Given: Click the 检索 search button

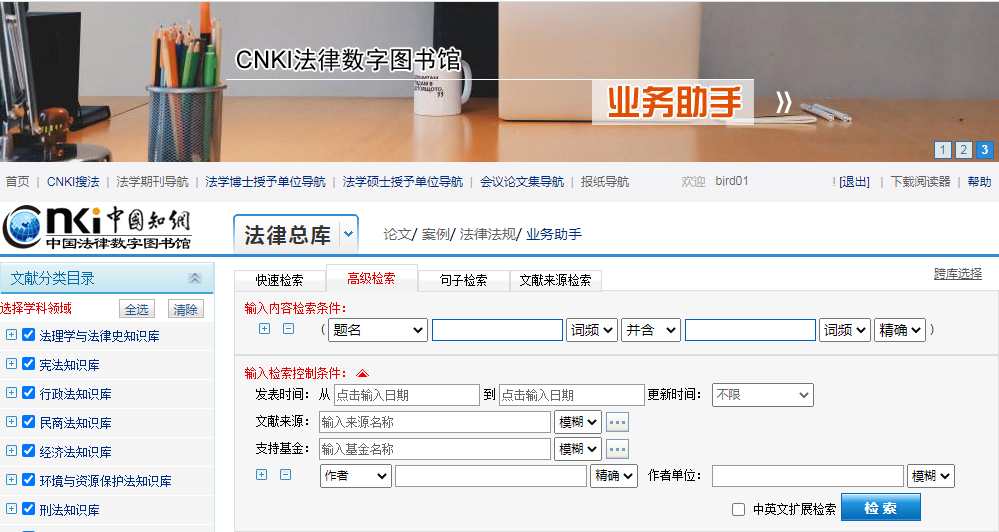Looking at the screenshot, I should (880, 508).
